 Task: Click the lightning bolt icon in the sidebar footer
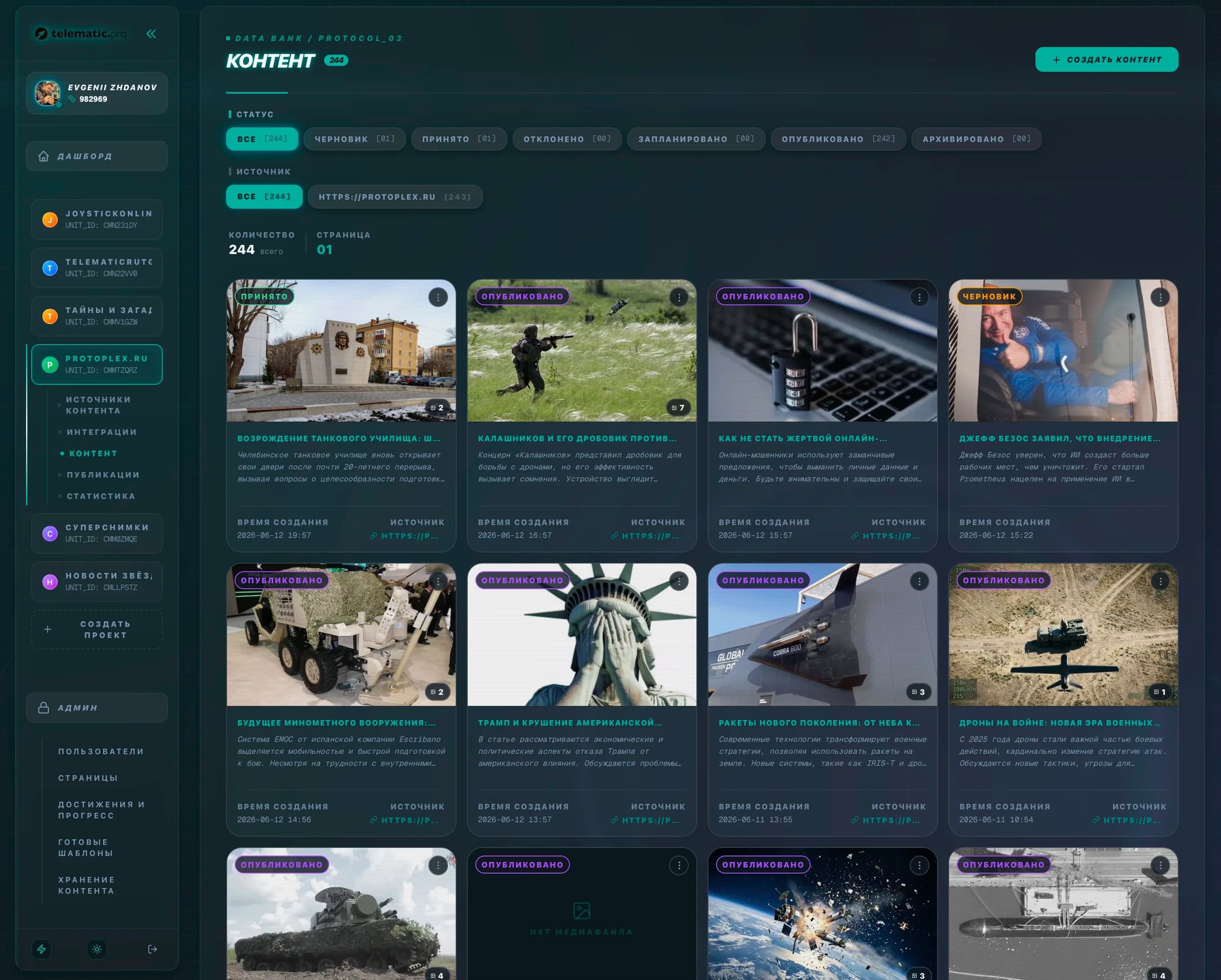point(41,949)
